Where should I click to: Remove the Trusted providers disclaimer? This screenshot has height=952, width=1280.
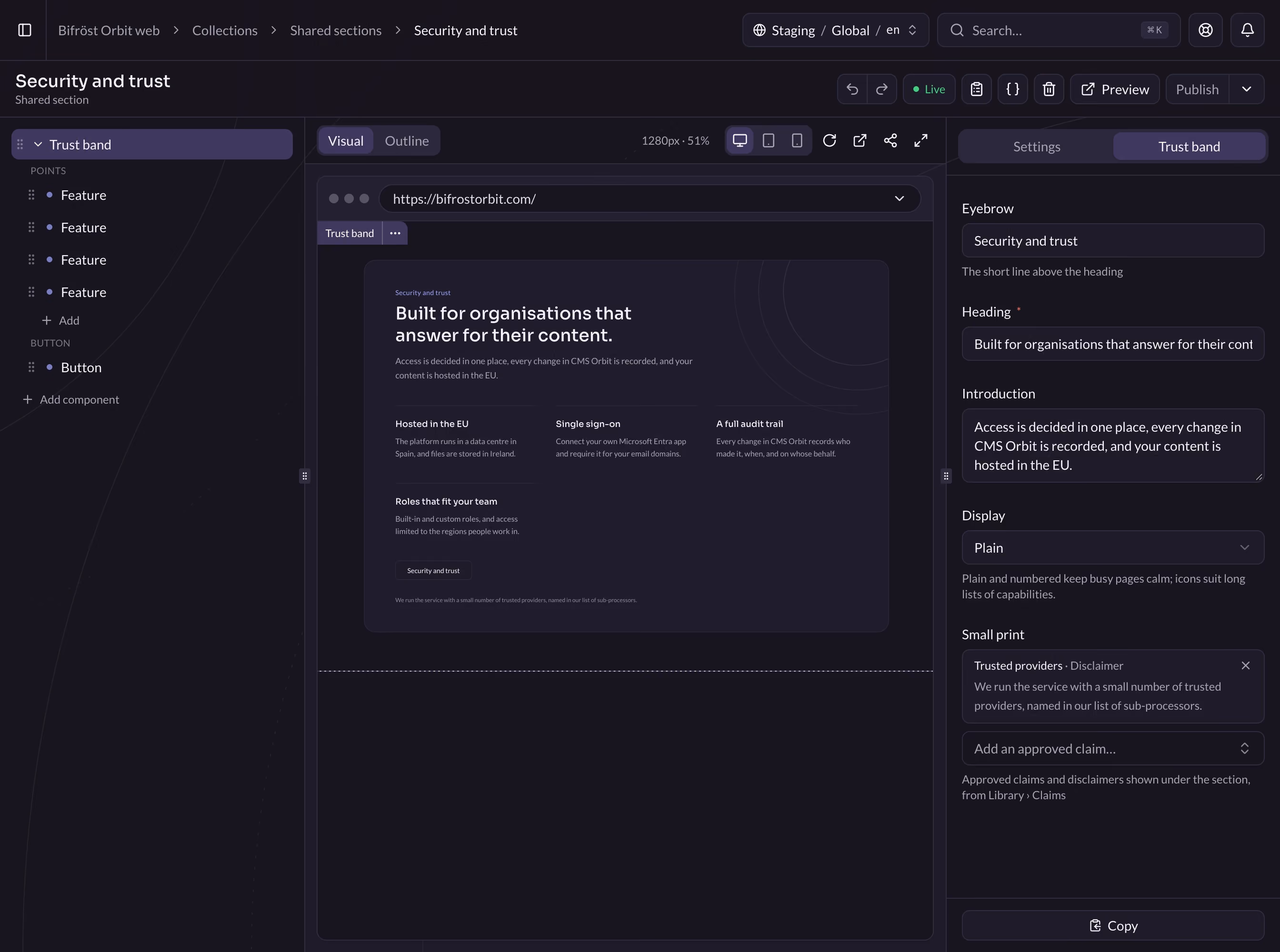coord(1245,665)
